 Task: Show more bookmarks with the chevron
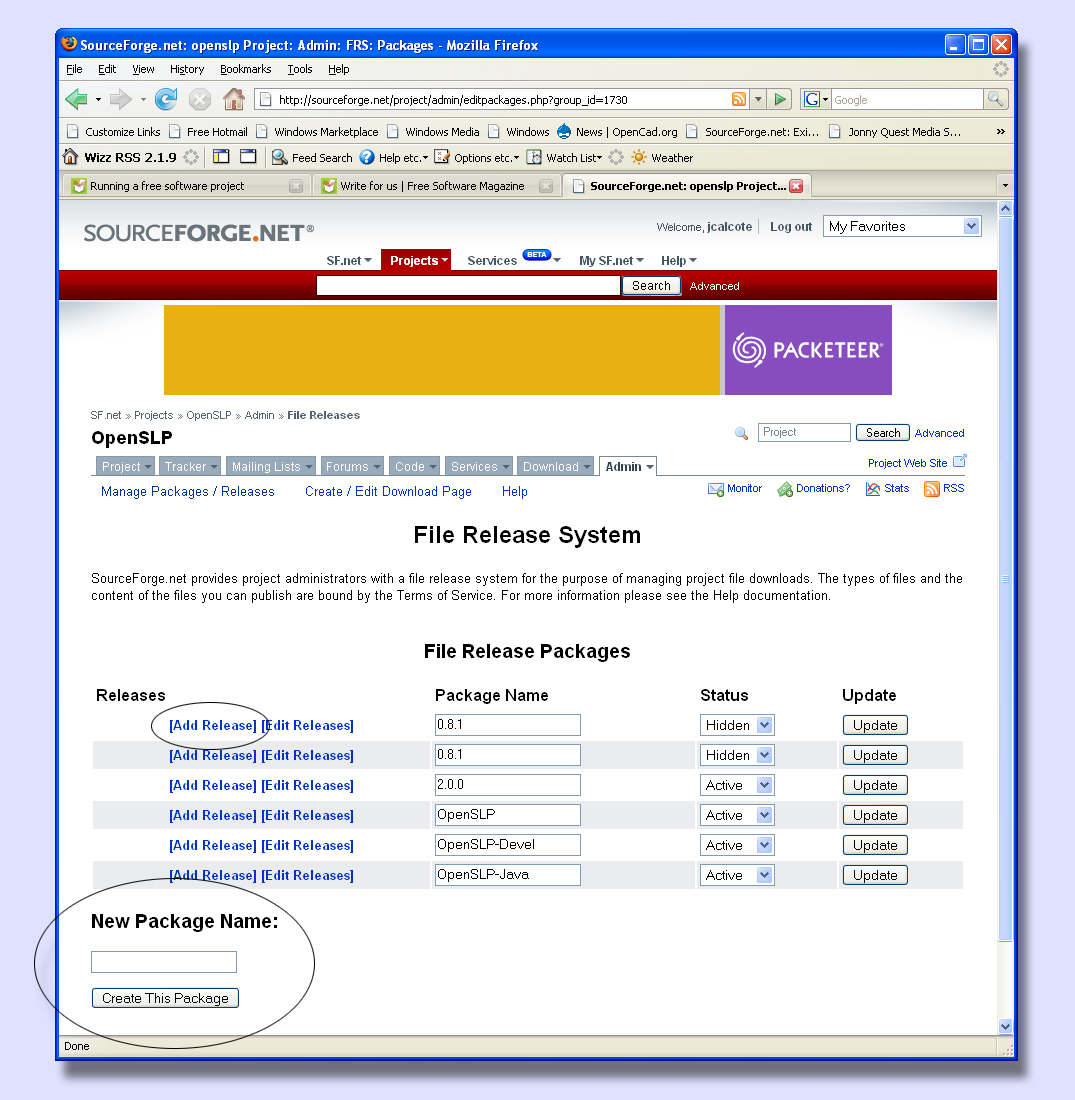click(x=1000, y=131)
